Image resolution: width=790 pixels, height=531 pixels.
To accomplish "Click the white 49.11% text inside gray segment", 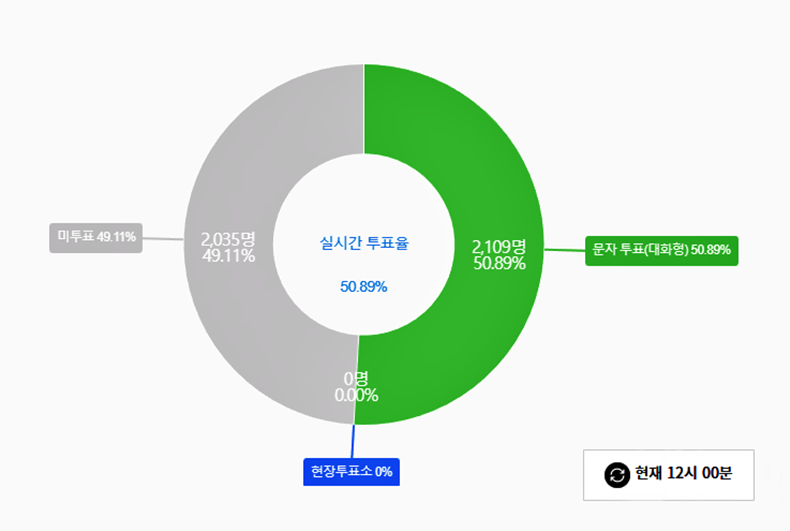I will tap(228, 256).
